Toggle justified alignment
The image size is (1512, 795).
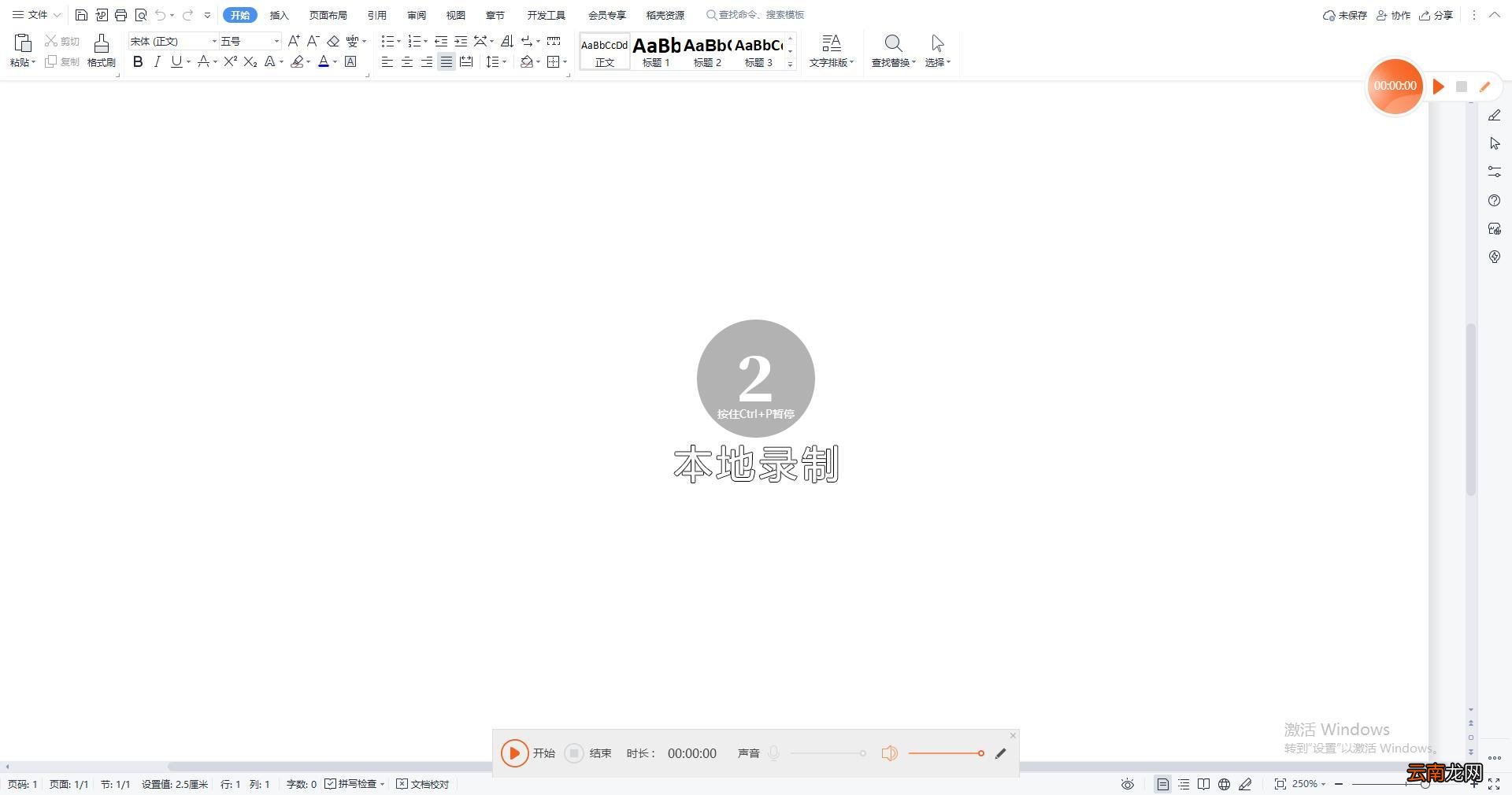tap(446, 61)
